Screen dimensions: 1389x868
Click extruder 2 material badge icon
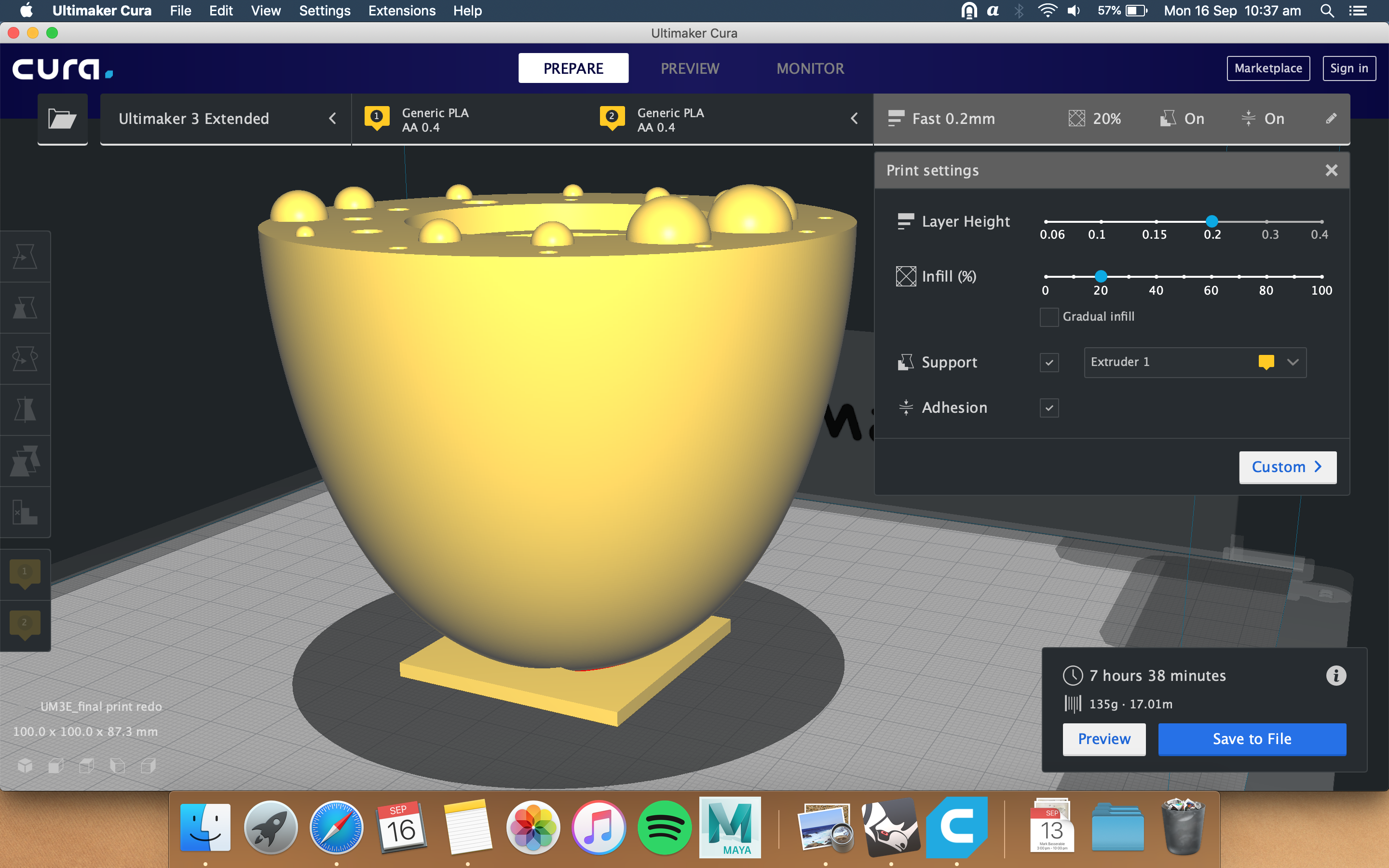click(612, 118)
